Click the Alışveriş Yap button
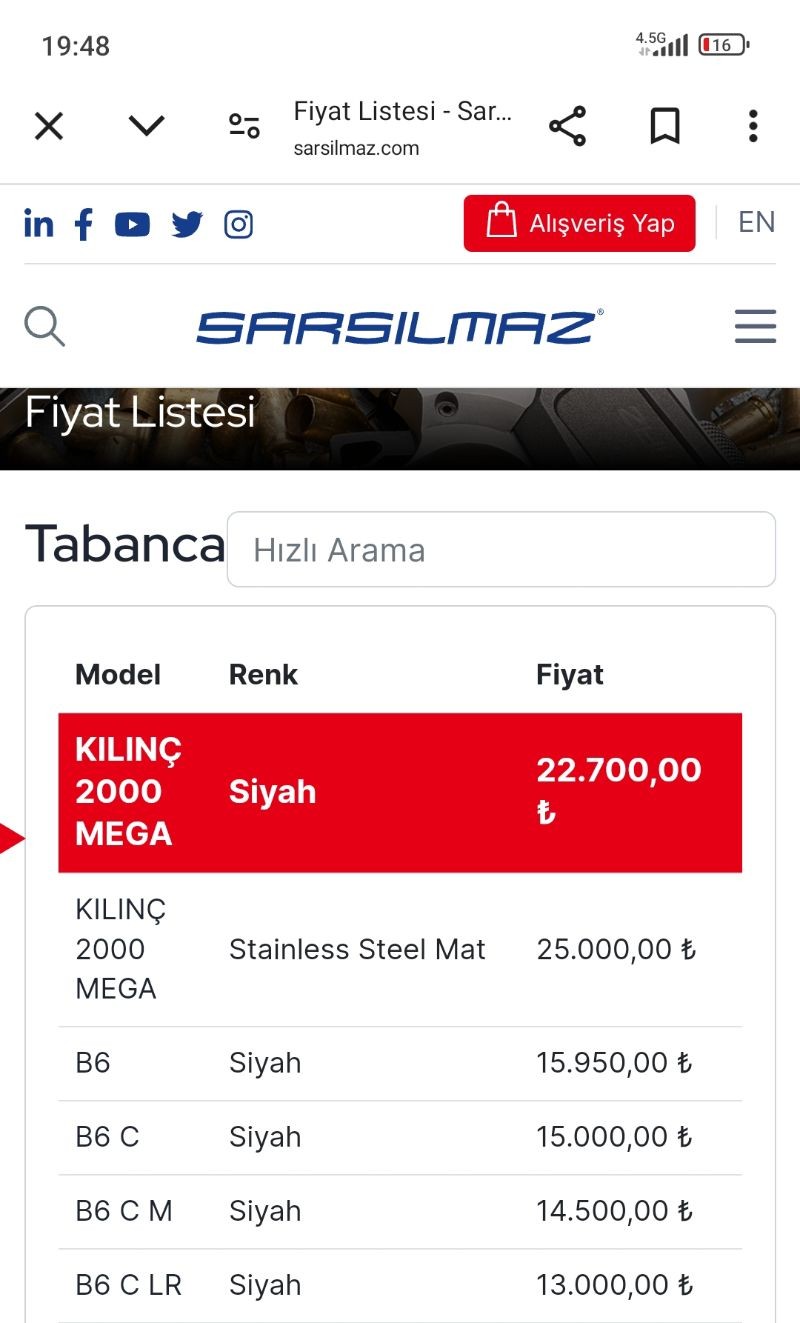800x1323 pixels. coord(579,223)
